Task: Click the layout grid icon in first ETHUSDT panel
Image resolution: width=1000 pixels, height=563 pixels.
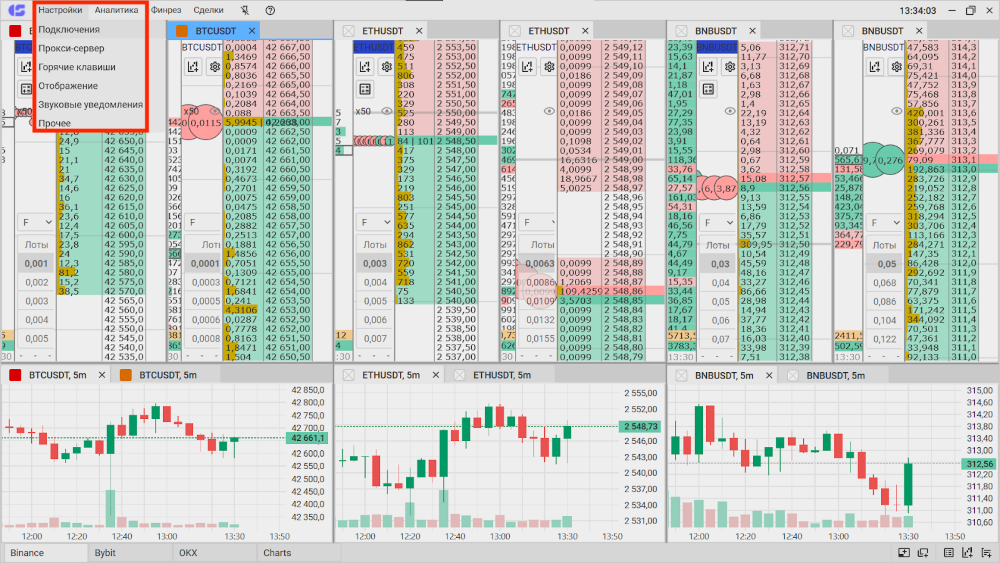Action: point(365,89)
